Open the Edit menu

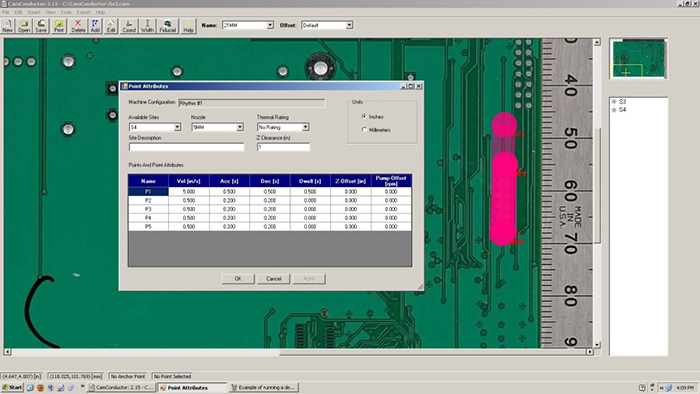(x=18, y=12)
